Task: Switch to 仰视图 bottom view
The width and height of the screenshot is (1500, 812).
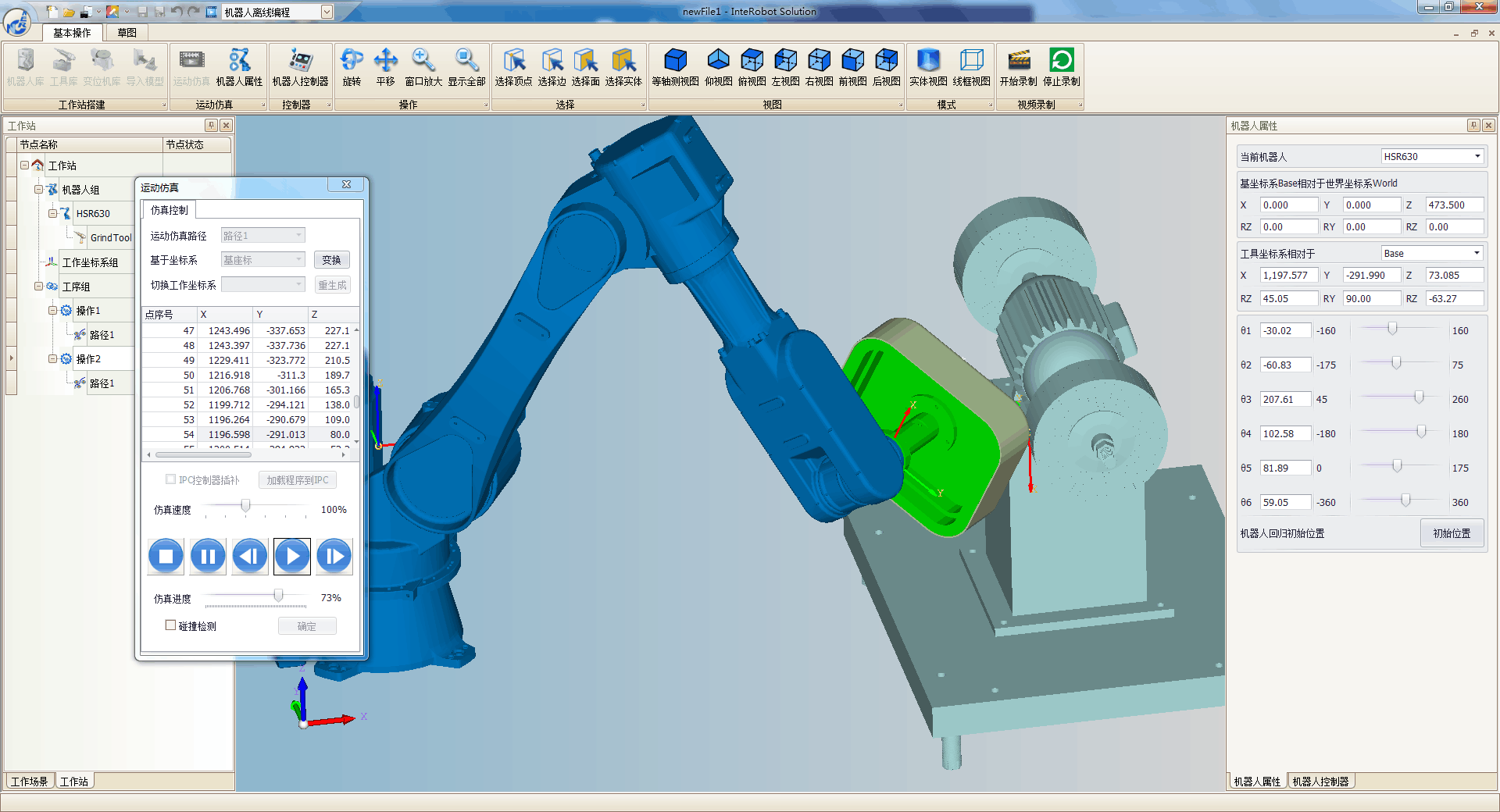Action: coord(719,67)
